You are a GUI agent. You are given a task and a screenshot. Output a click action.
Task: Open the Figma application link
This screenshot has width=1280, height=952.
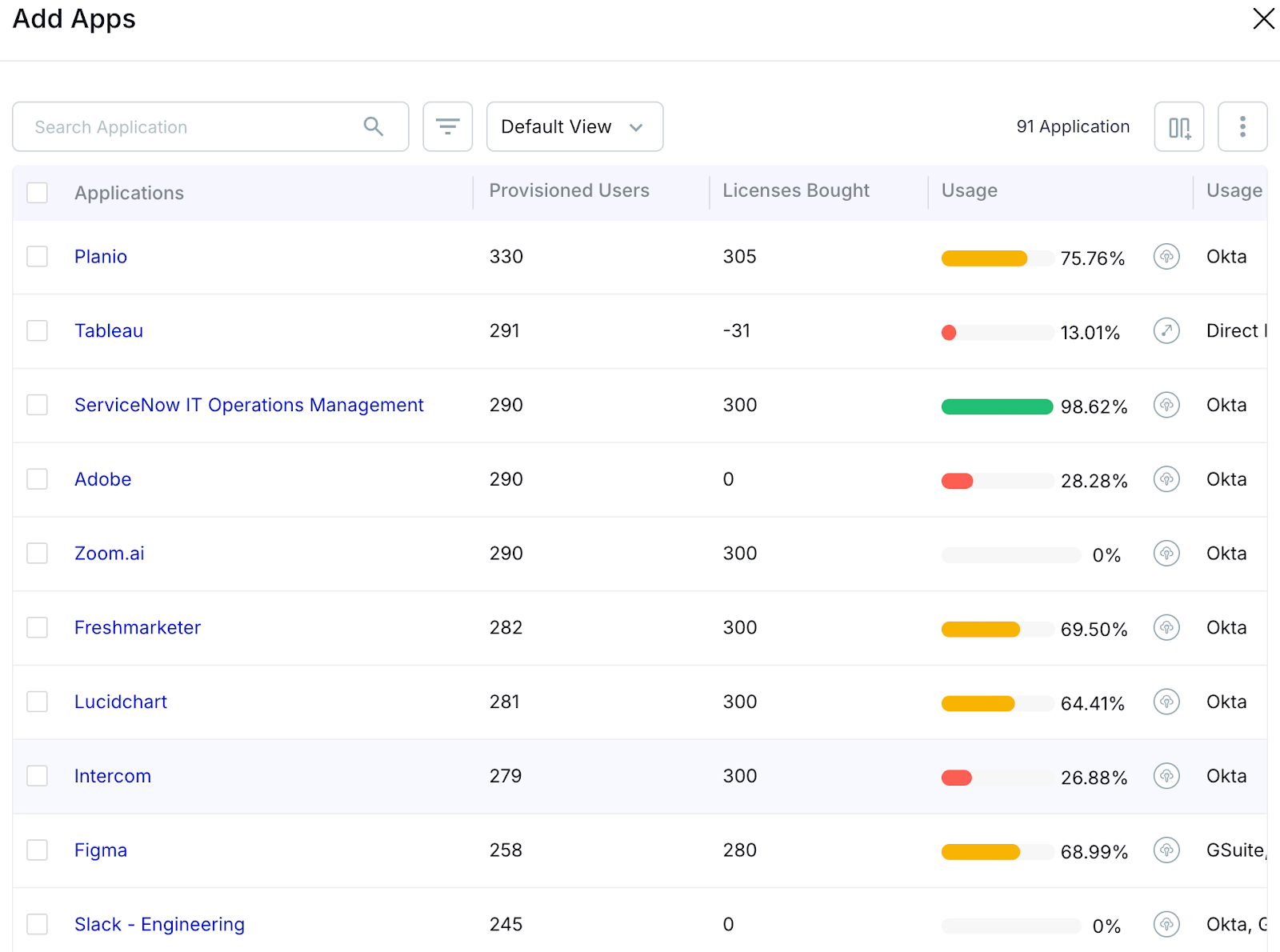click(x=101, y=850)
